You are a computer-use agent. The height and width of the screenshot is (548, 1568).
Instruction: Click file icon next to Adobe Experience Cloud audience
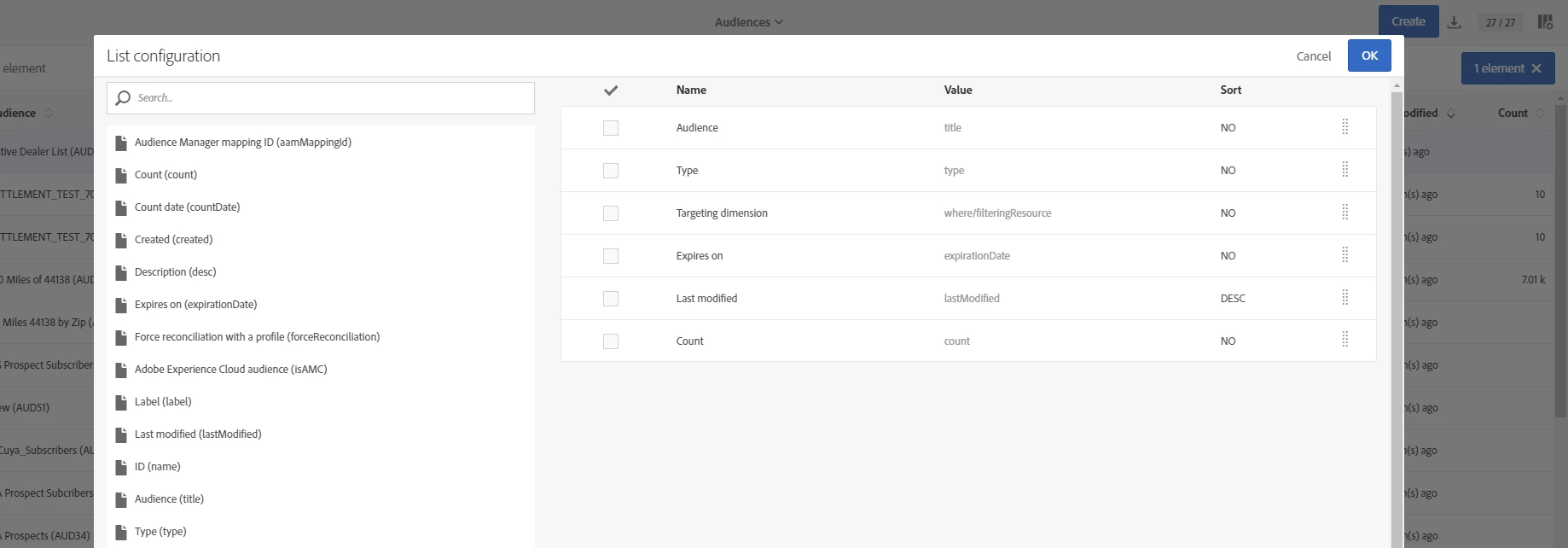tap(121, 370)
